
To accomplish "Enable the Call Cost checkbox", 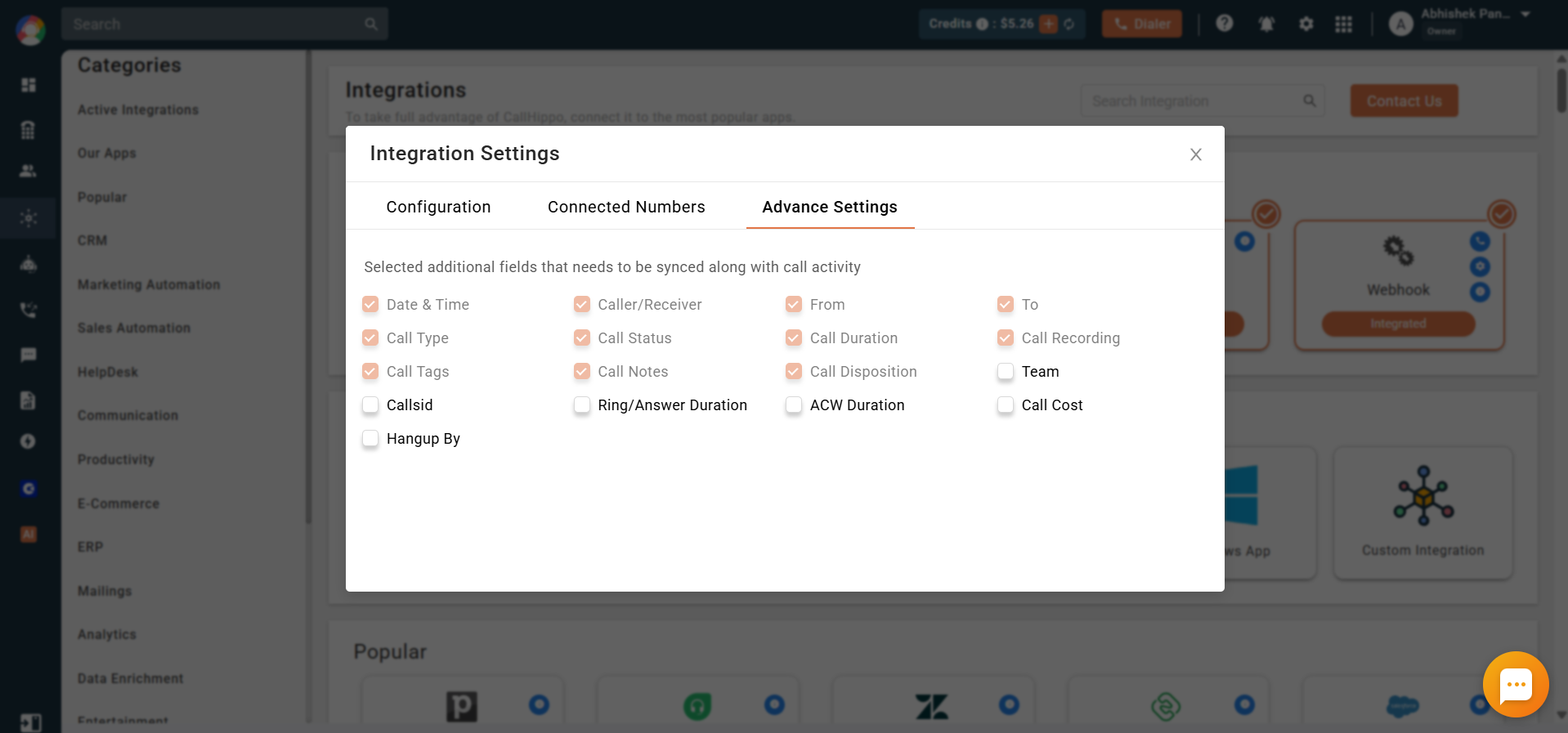I will point(1006,405).
